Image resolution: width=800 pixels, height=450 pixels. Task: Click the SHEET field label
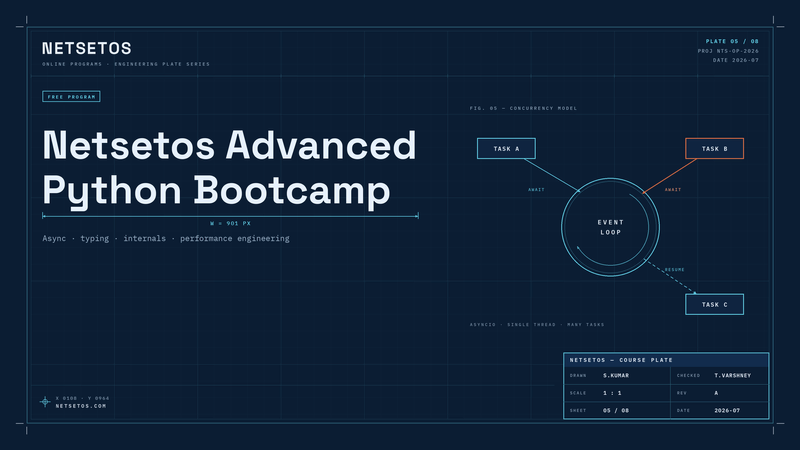pos(578,410)
